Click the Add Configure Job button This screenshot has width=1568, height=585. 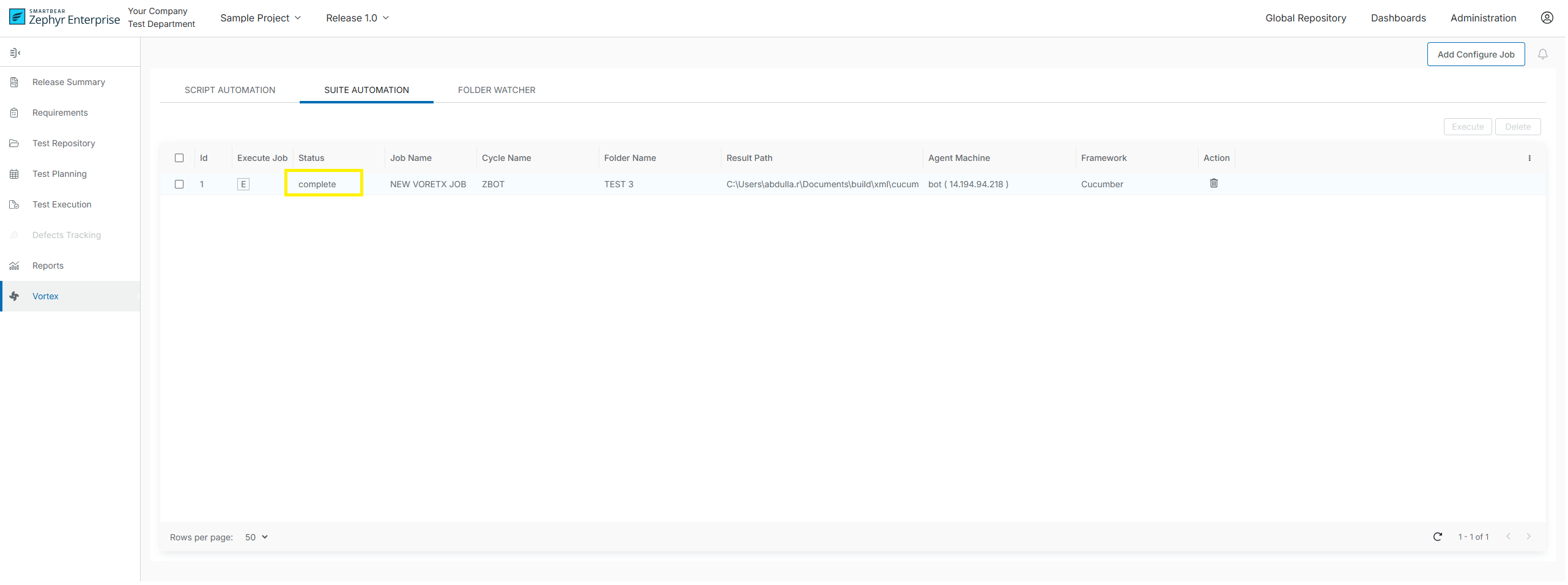point(1475,54)
